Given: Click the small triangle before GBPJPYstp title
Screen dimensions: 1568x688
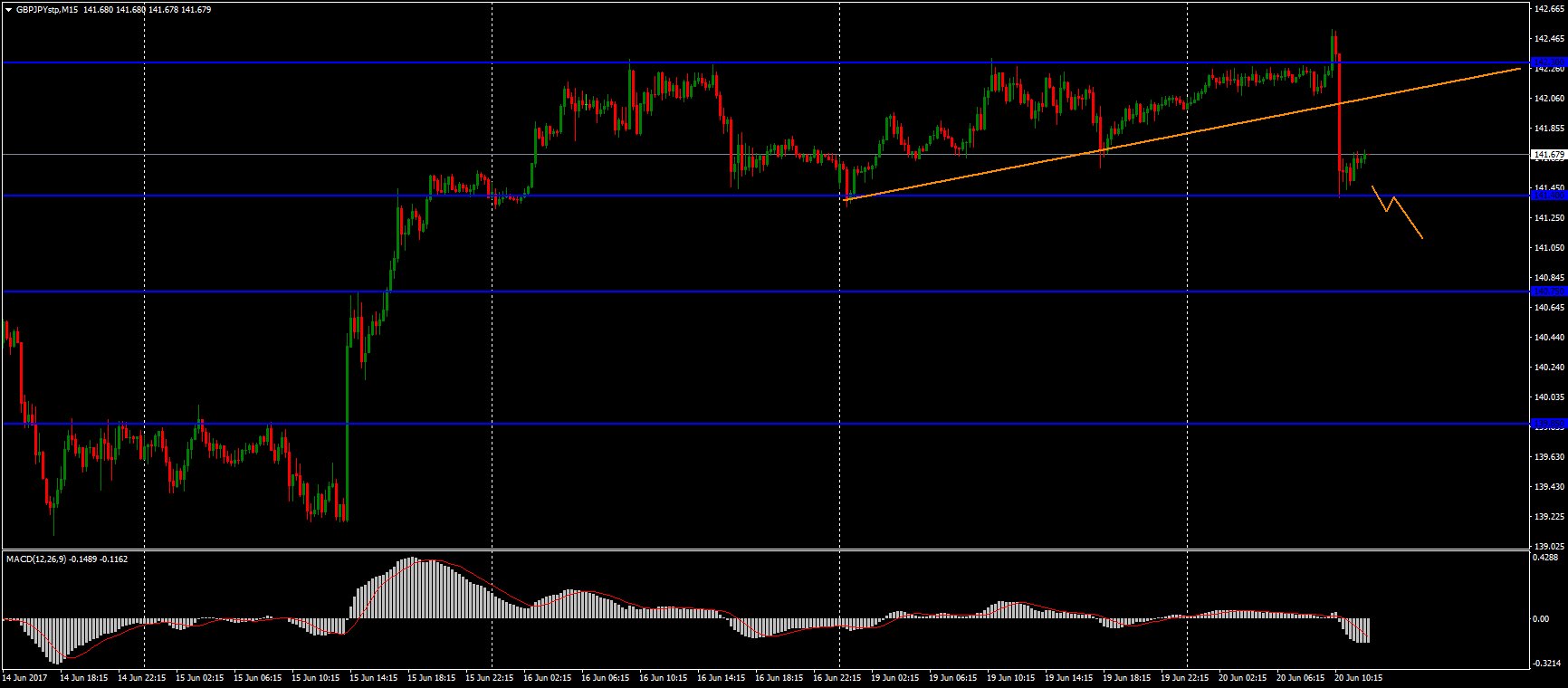Looking at the screenshot, I should (x=8, y=10).
